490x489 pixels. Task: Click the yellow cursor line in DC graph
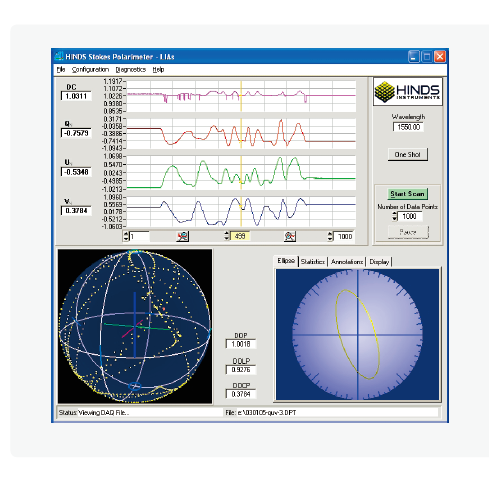(241, 96)
